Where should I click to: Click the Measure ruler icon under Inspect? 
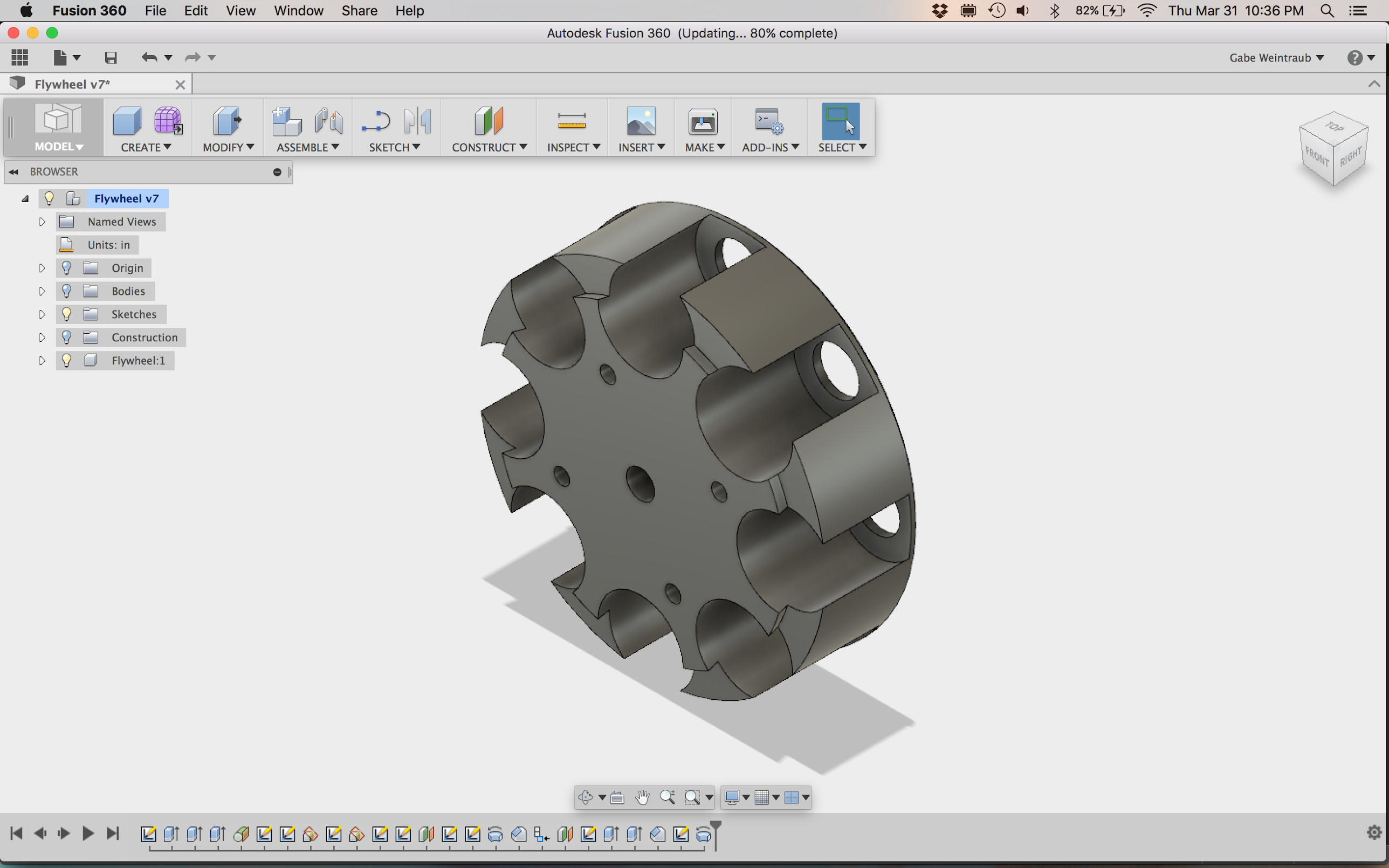[x=572, y=121]
